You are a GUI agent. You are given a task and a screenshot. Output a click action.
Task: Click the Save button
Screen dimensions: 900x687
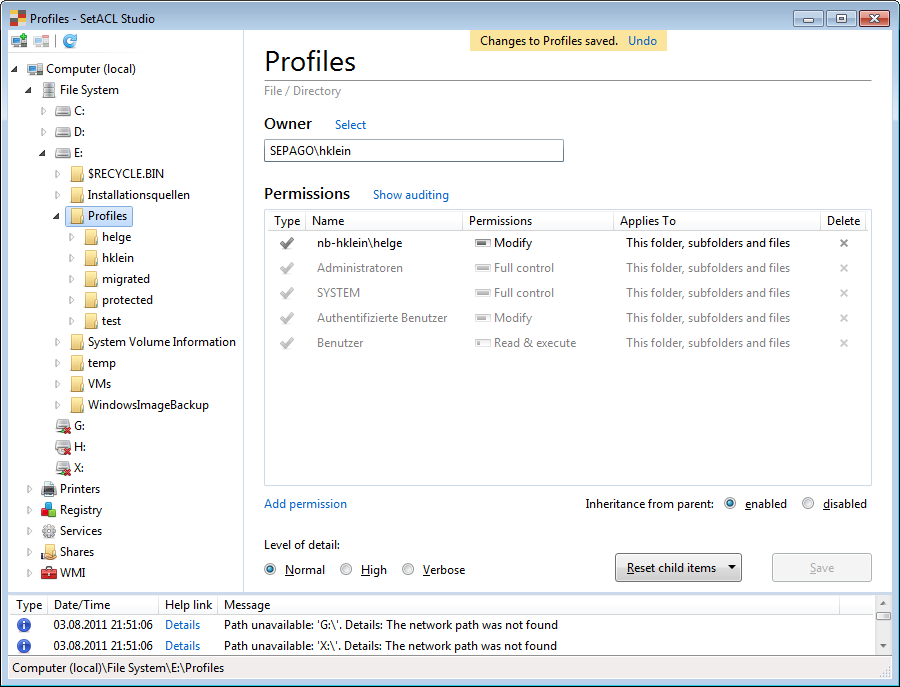coord(821,568)
